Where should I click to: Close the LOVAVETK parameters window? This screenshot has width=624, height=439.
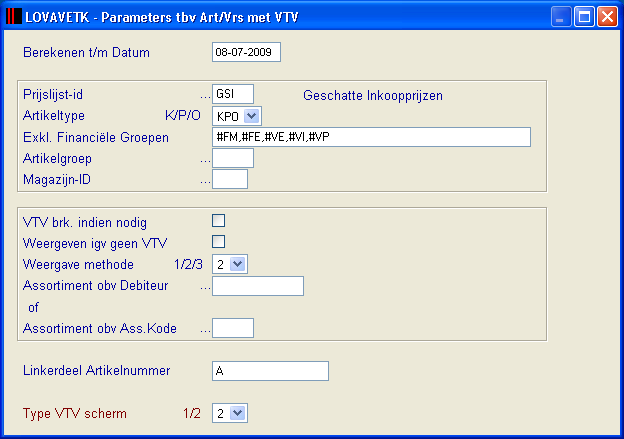pyautogui.click(x=607, y=17)
